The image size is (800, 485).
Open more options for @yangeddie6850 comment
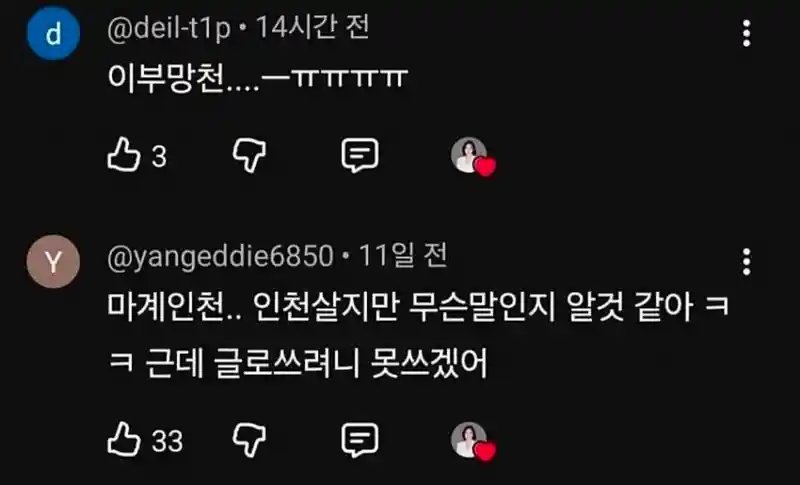[746, 262]
